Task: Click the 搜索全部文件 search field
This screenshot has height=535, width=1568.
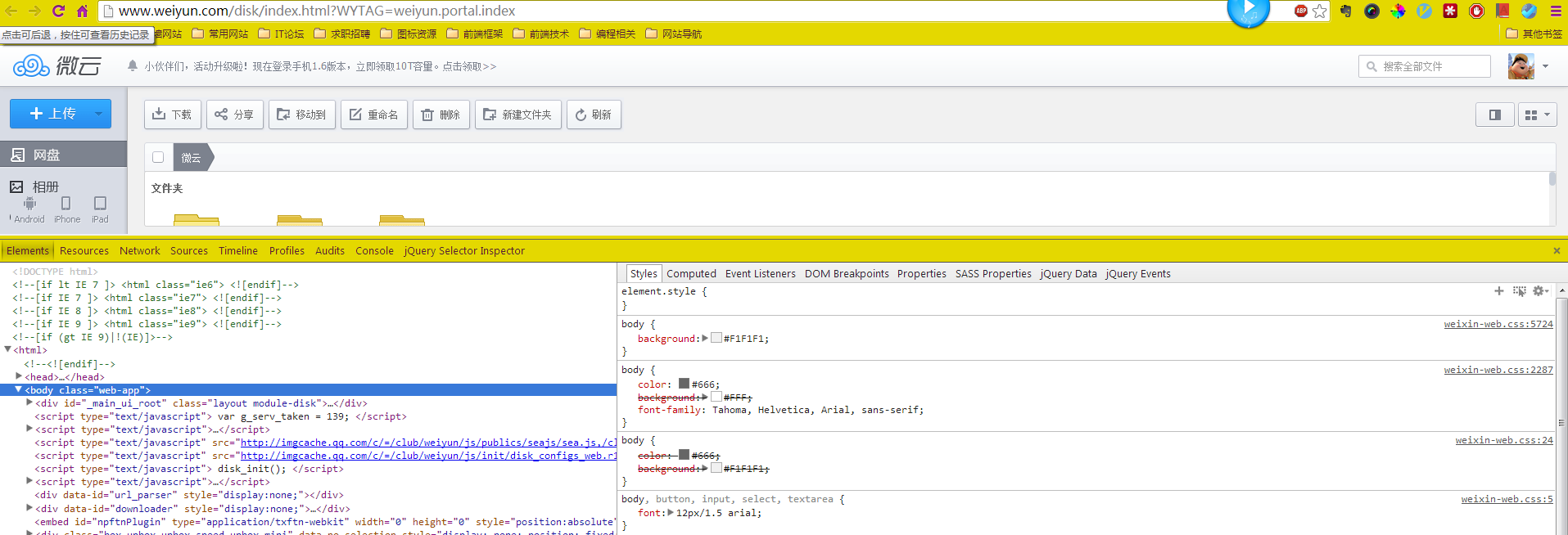Action: pyautogui.click(x=1425, y=66)
